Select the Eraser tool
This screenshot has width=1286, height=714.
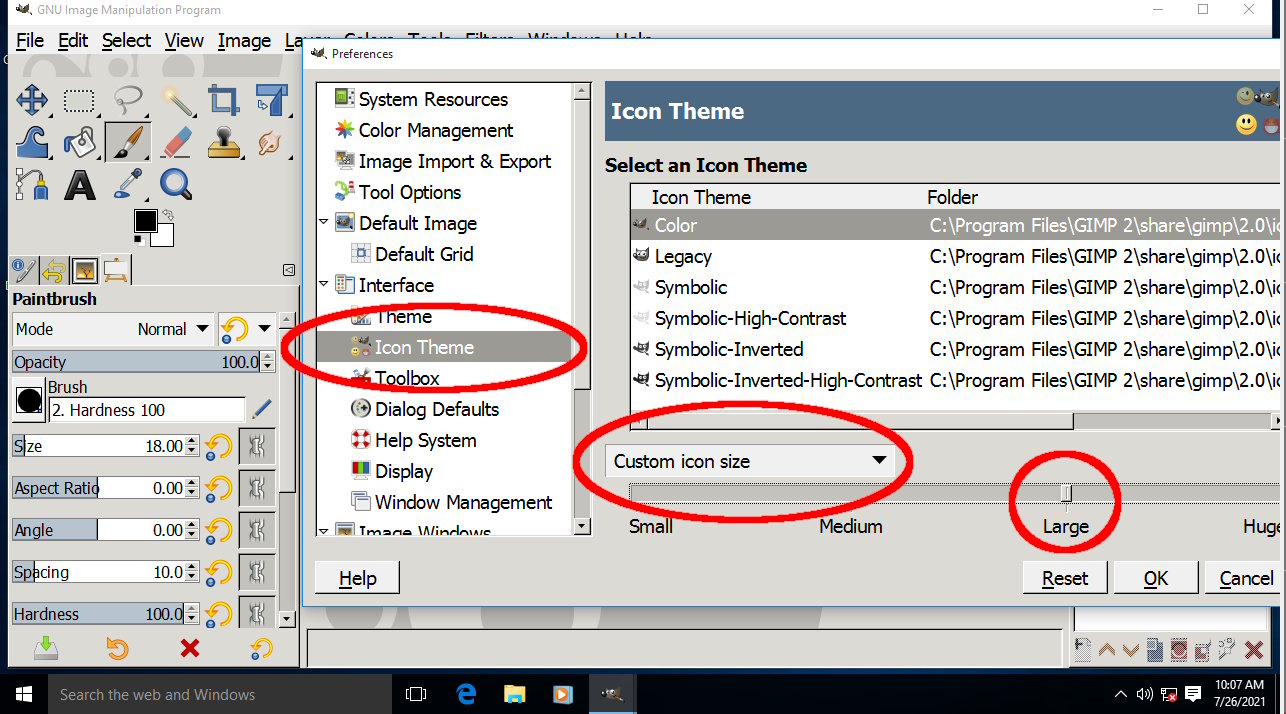(x=176, y=142)
